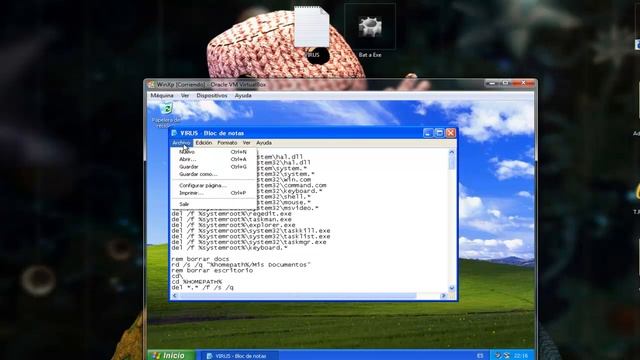Click the VirtualBox icon in WinXp title bar
The width and height of the screenshot is (640, 360).
151,84
